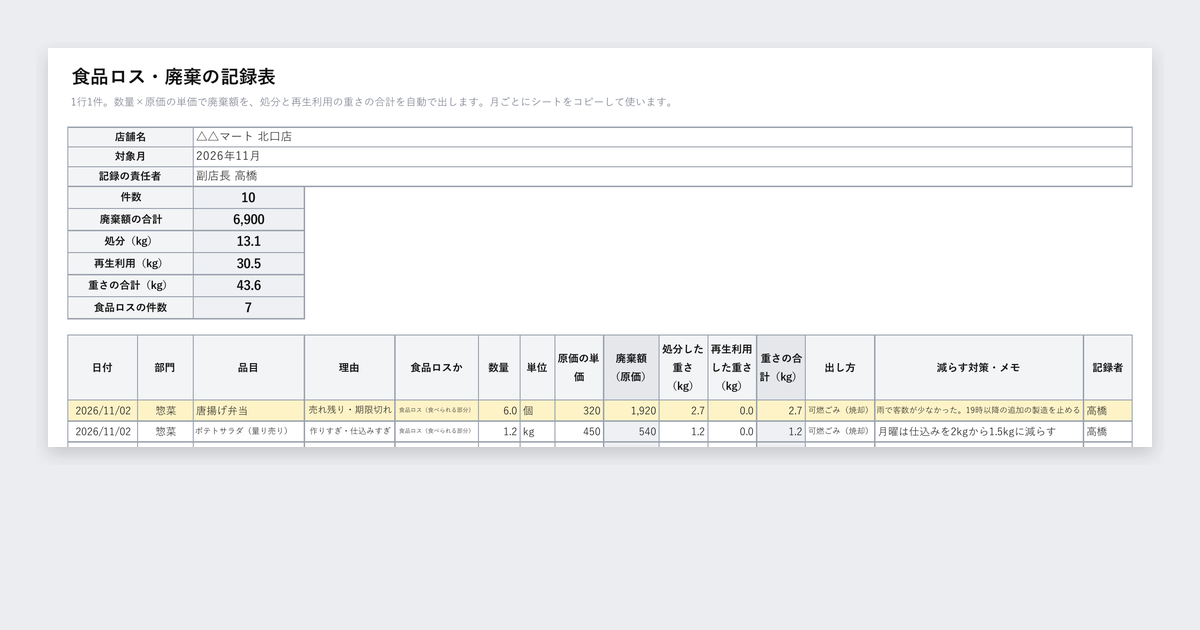
Task: Select the 食品ロスの件数 label
Action: tap(130, 308)
